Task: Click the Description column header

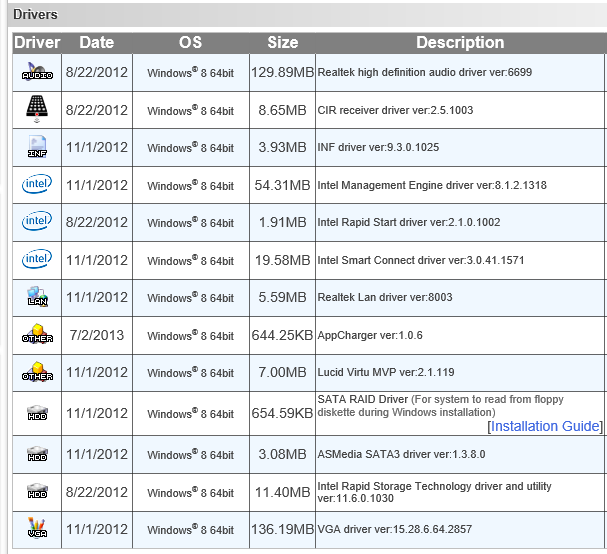Action: [460, 42]
